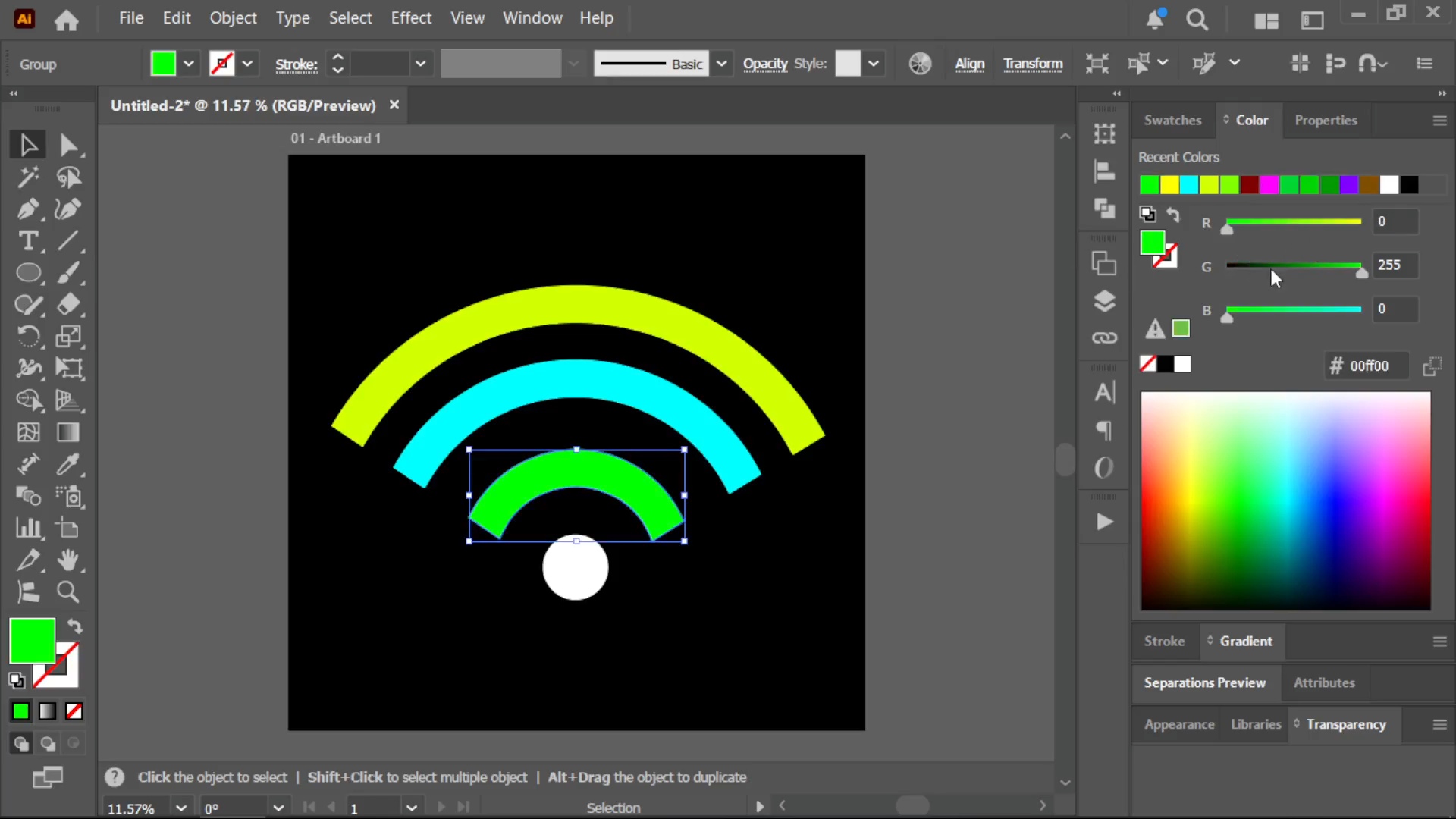Activate the Zoom tool
Image resolution: width=1456 pixels, height=819 pixels.
coord(68,592)
